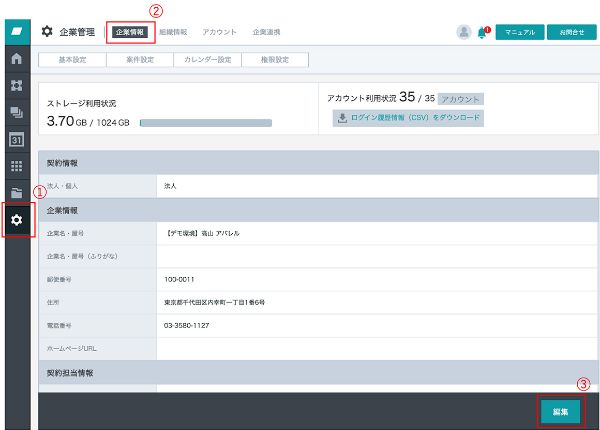Select the カレンダー設定 sub-tab
Image resolution: width=600 pixels, height=430 pixels.
coord(207,60)
